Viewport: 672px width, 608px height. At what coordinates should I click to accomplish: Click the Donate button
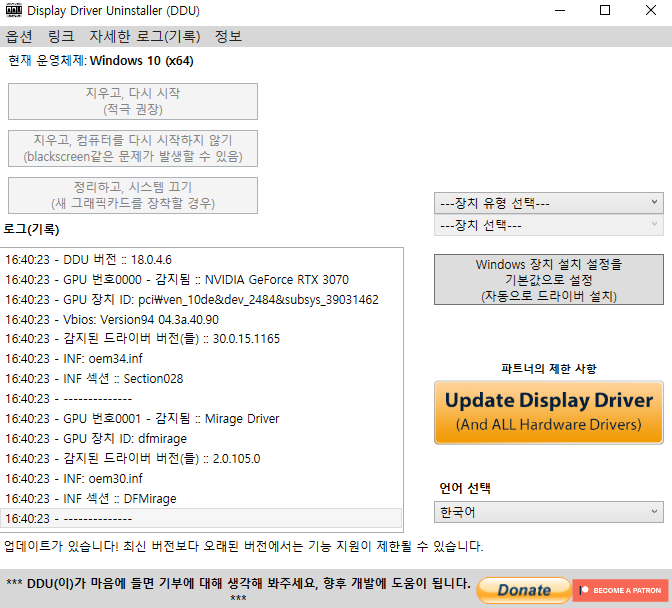coord(524,590)
